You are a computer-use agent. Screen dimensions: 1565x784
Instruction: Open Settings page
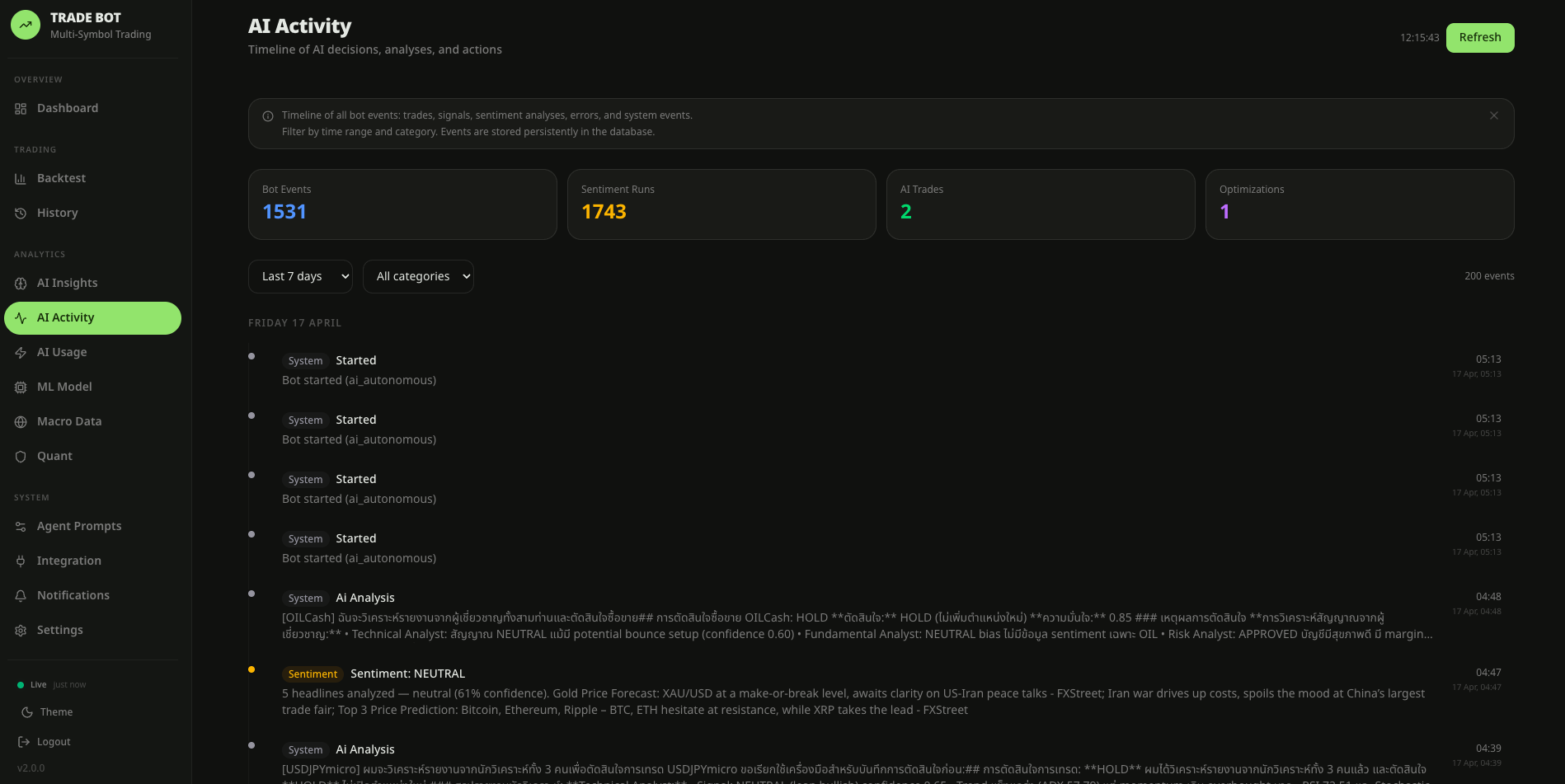tap(92, 631)
